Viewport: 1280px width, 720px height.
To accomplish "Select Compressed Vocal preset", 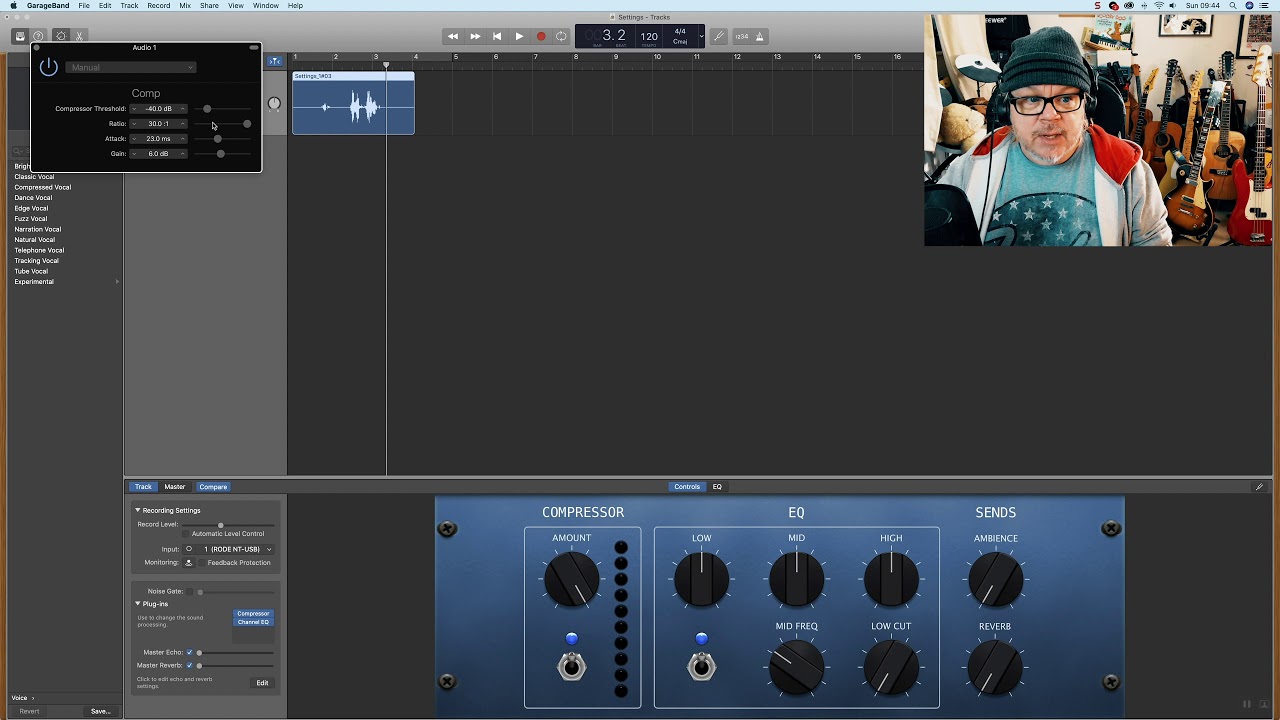I will pyautogui.click(x=42, y=187).
